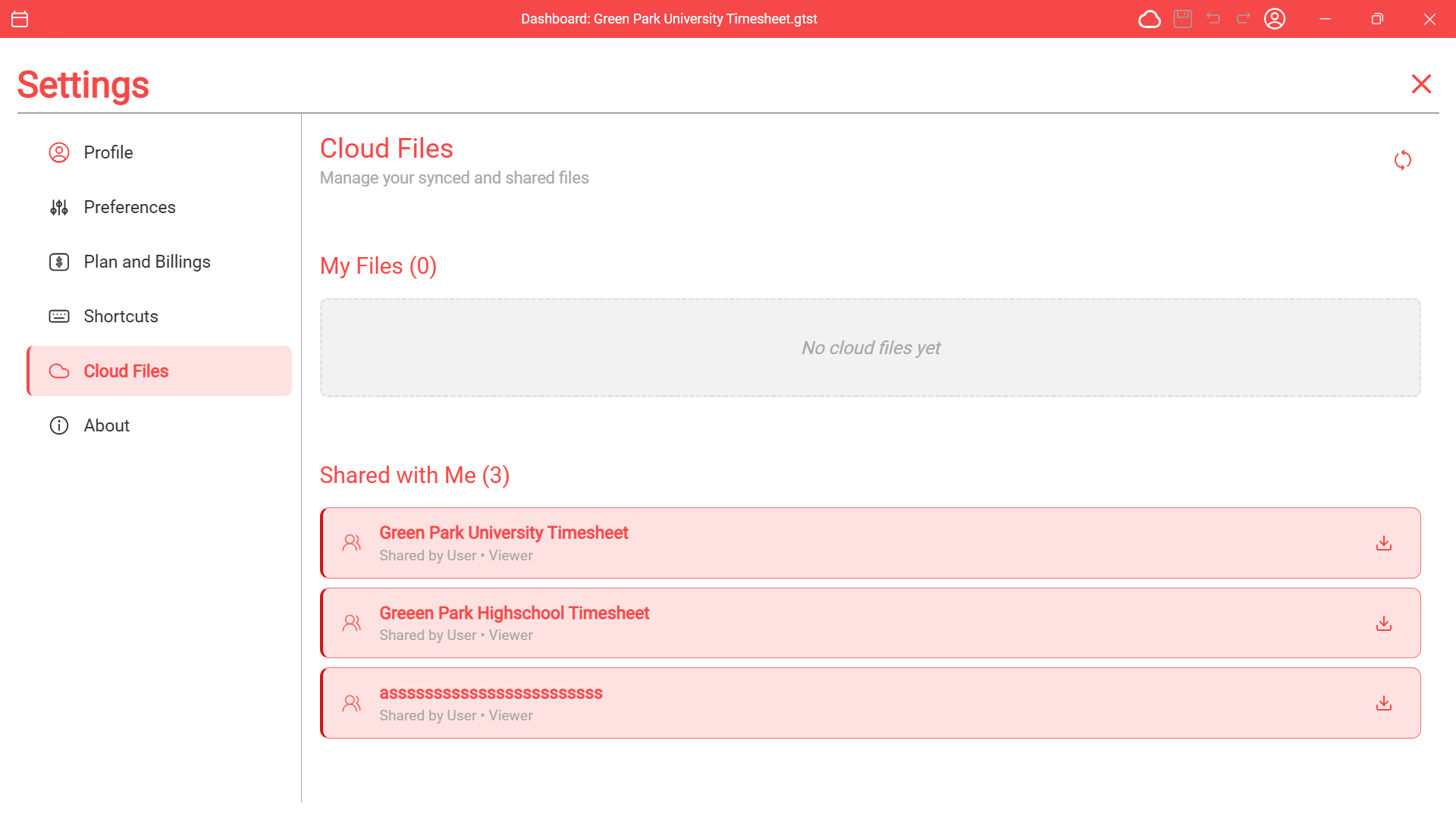The width and height of the screenshot is (1456, 819).
Task: Download the aassssss shared file
Action: coord(1384,703)
